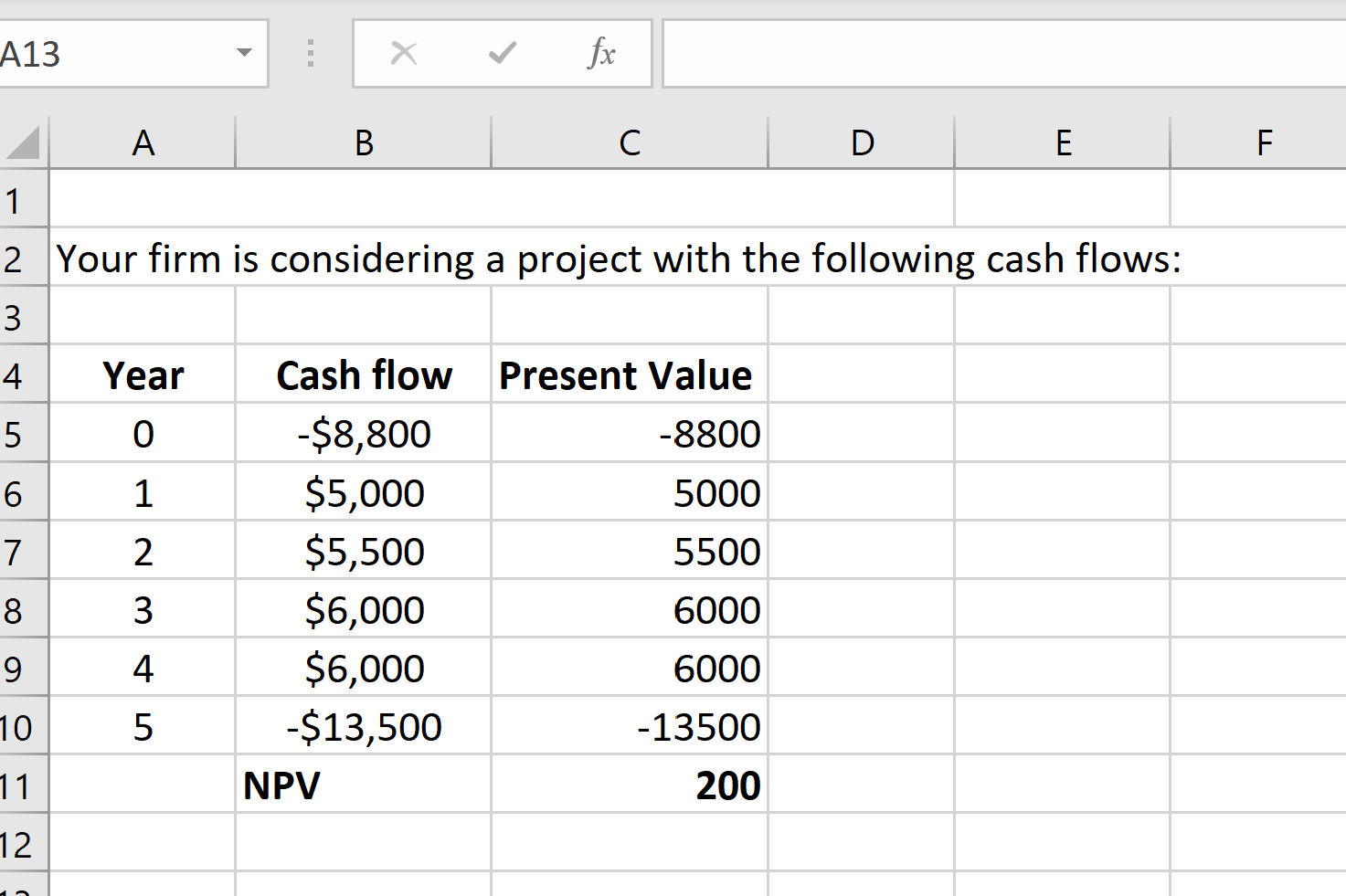Screen dimensions: 1346x896
Task: Select column header E
Action: (x=1062, y=142)
